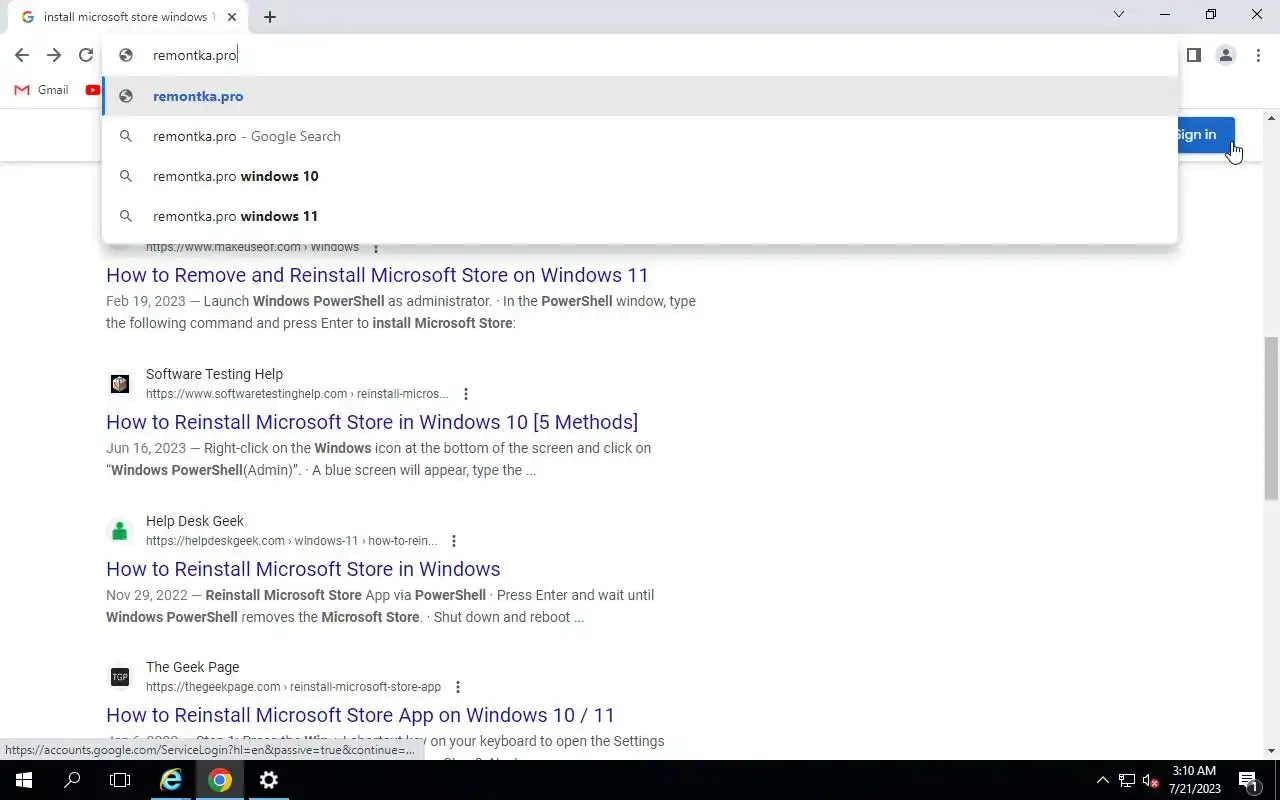Go forward to the next page
The image size is (1280, 800).
[54, 55]
